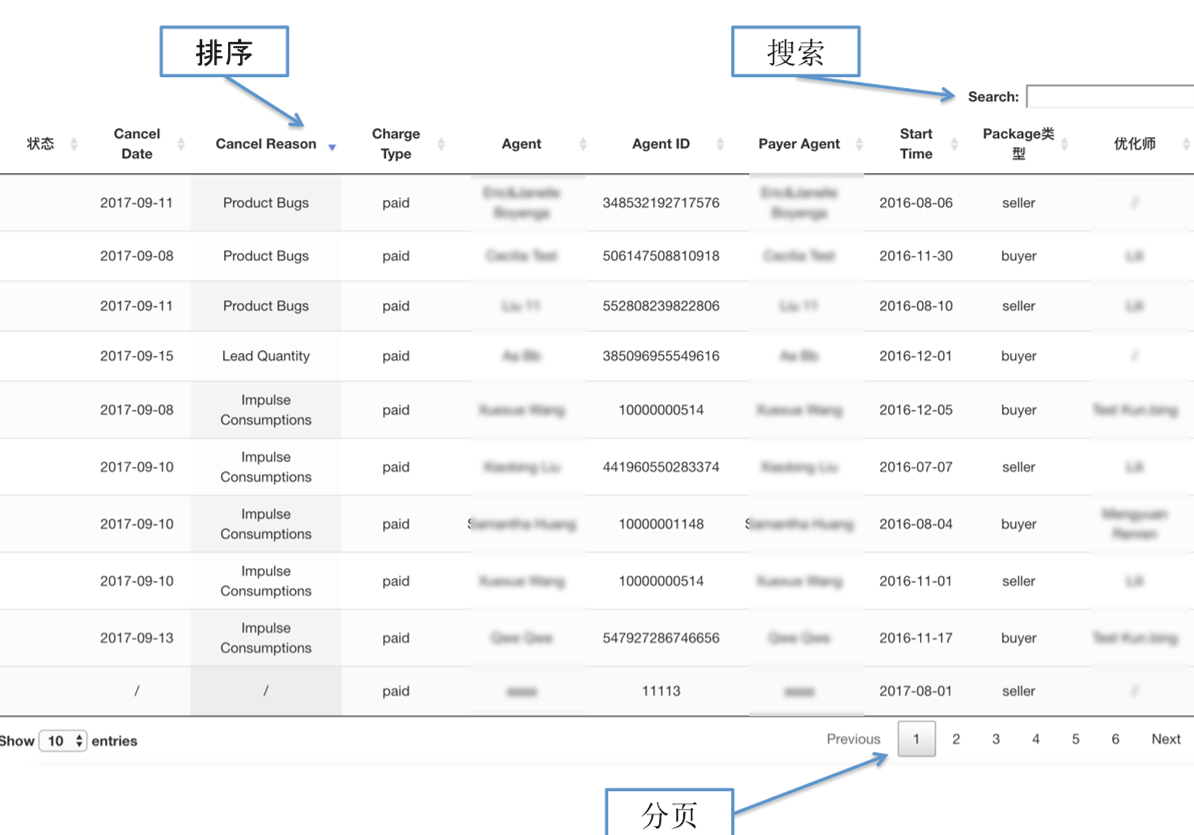This screenshot has height=835, width=1194.
Task: Select start time 2016-11-01
Action: pyautogui.click(x=916, y=582)
